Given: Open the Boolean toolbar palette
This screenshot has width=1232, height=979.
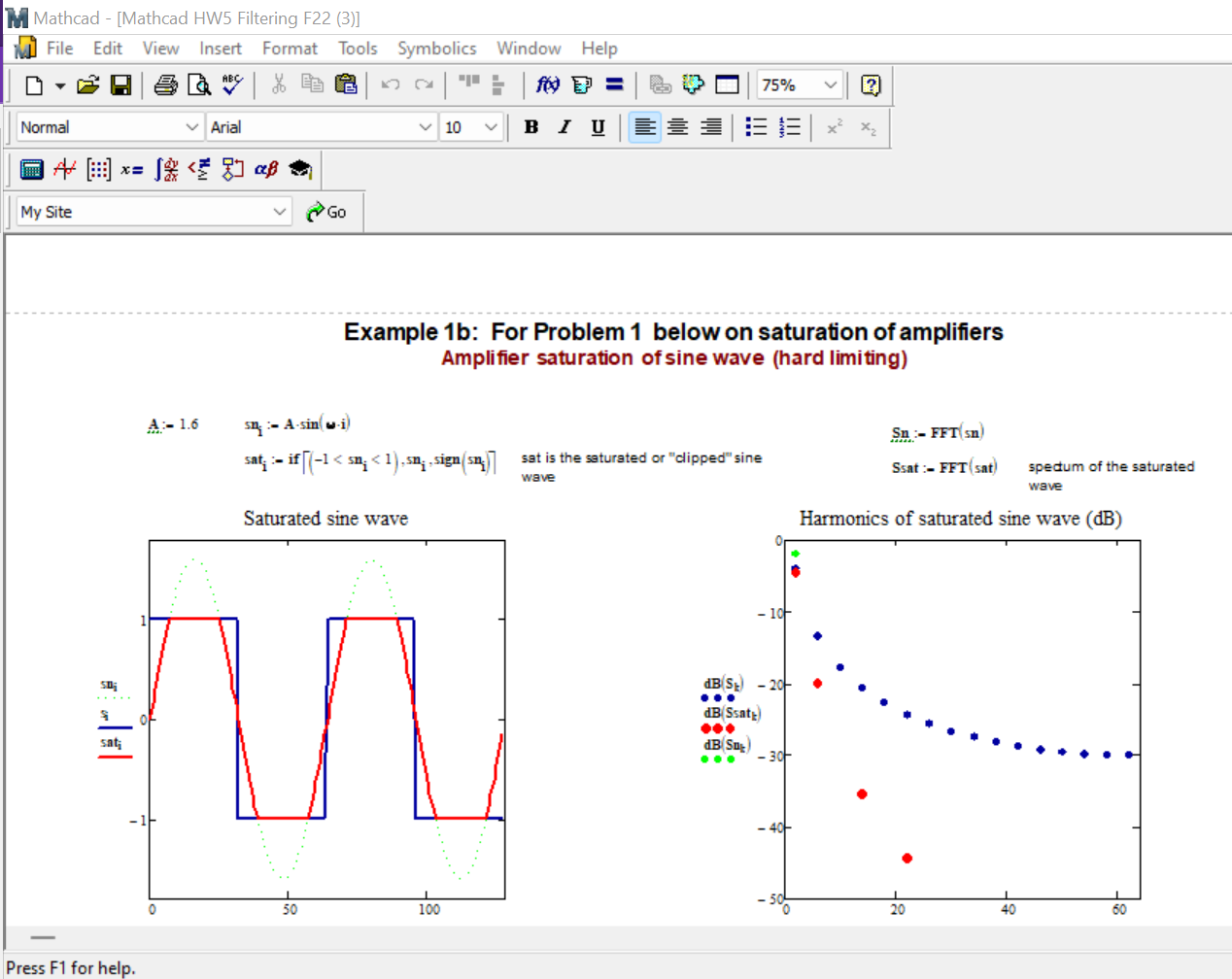Looking at the screenshot, I should [196, 169].
